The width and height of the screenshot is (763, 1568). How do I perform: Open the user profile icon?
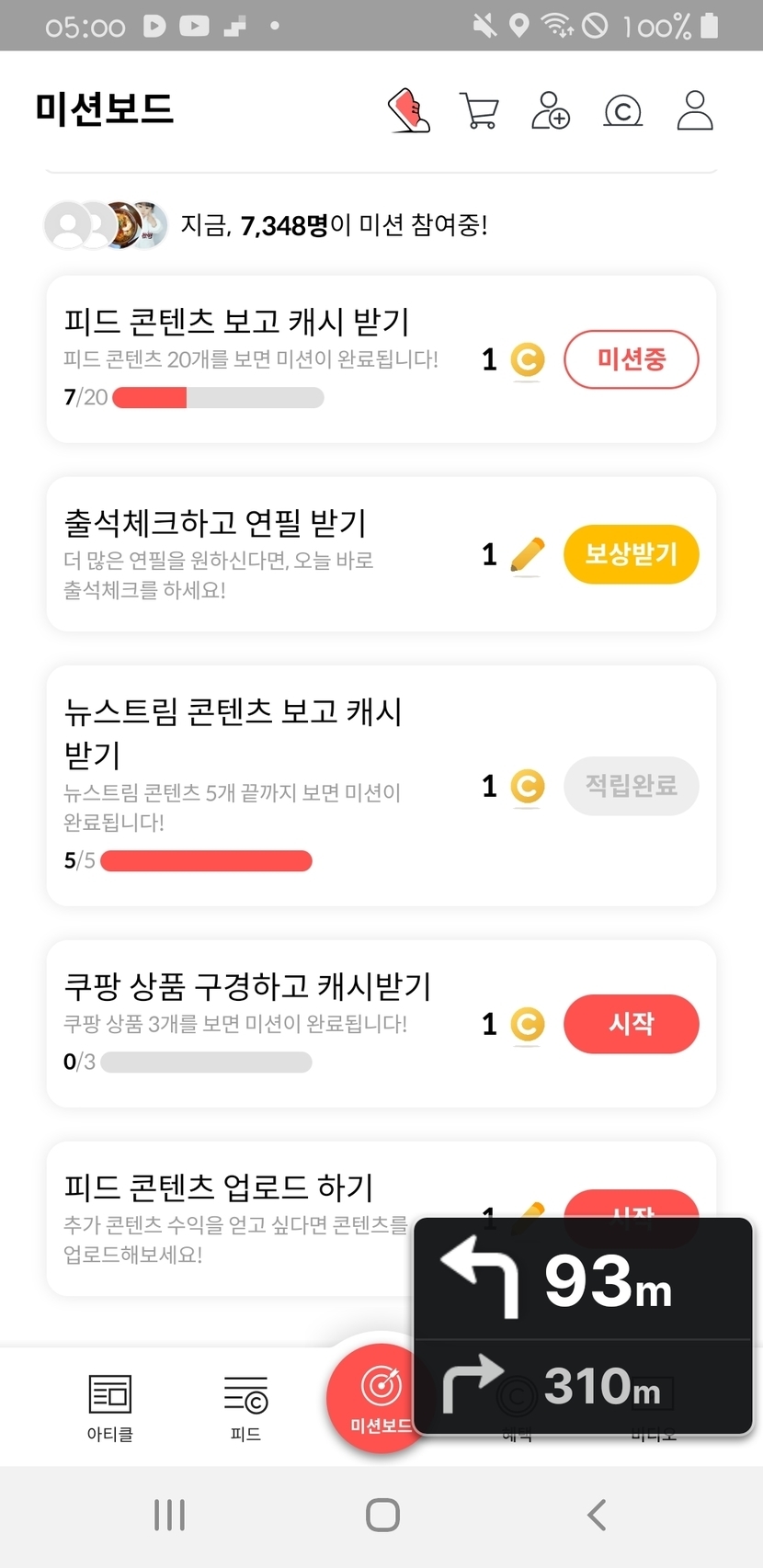pyautogui.click(x=694, y=110)
